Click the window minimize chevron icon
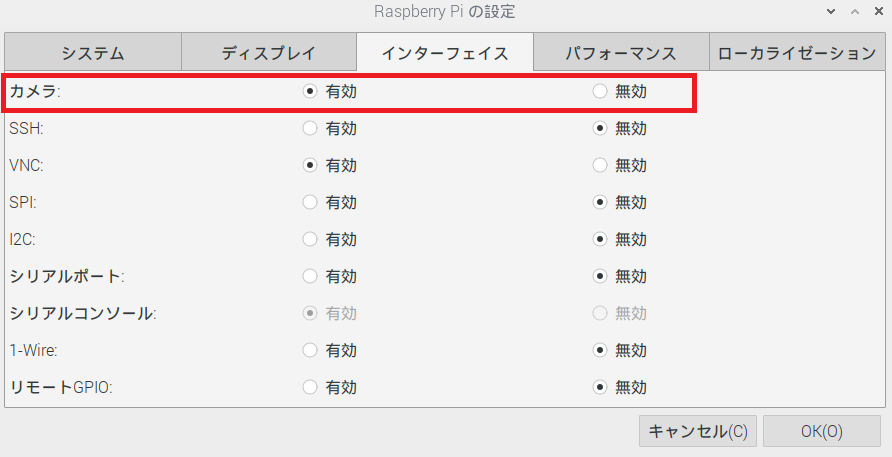This screenshot has width=892, height=457. pyautogui.click(x=831, y=11)
